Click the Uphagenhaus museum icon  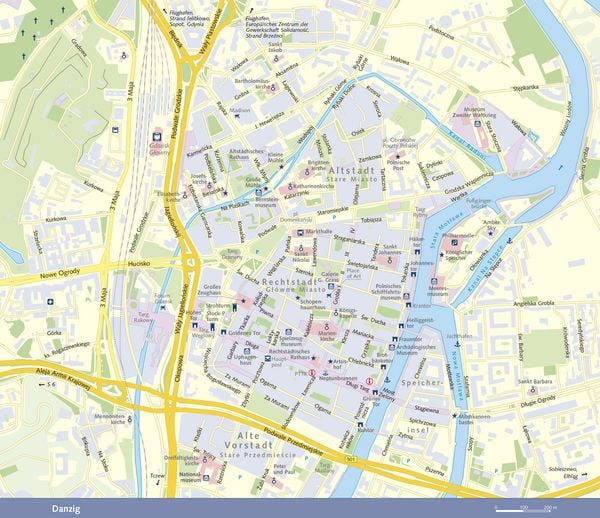pos(247,351)
